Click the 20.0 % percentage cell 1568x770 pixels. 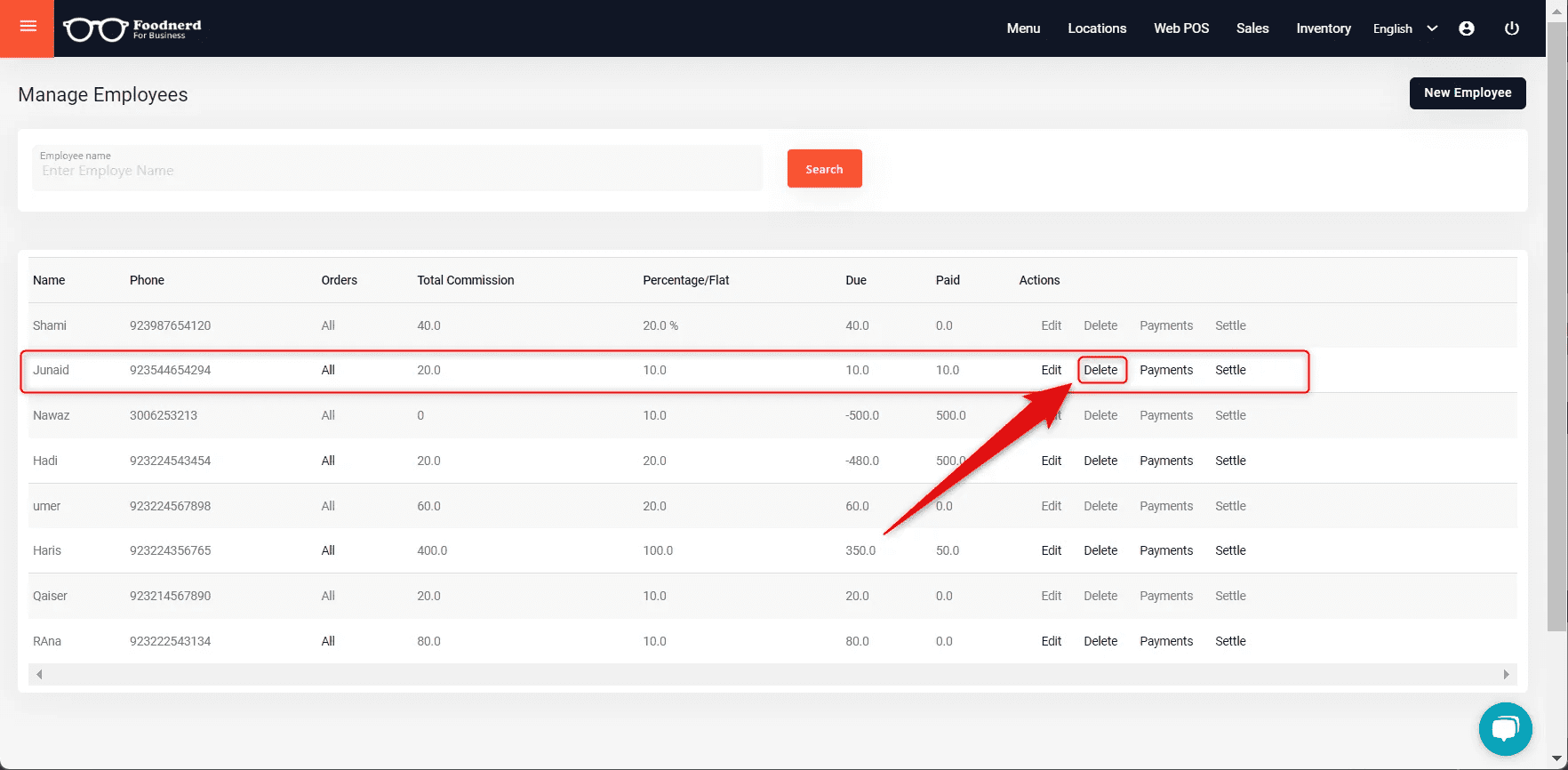(660, 325)
